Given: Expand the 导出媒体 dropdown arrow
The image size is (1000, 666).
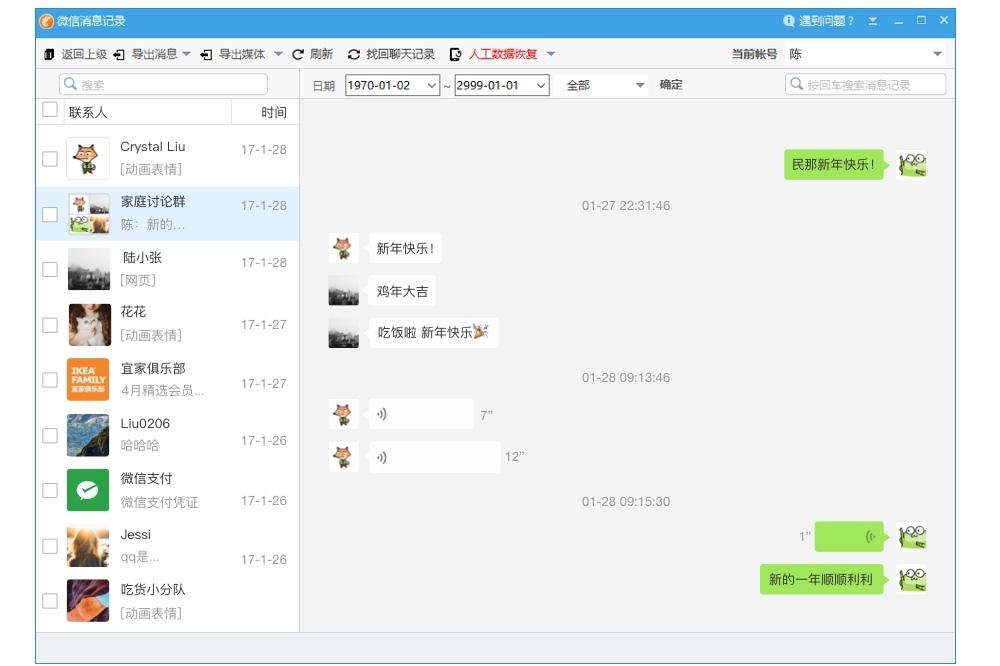Looking at the screenshot, I should (278, 54).
